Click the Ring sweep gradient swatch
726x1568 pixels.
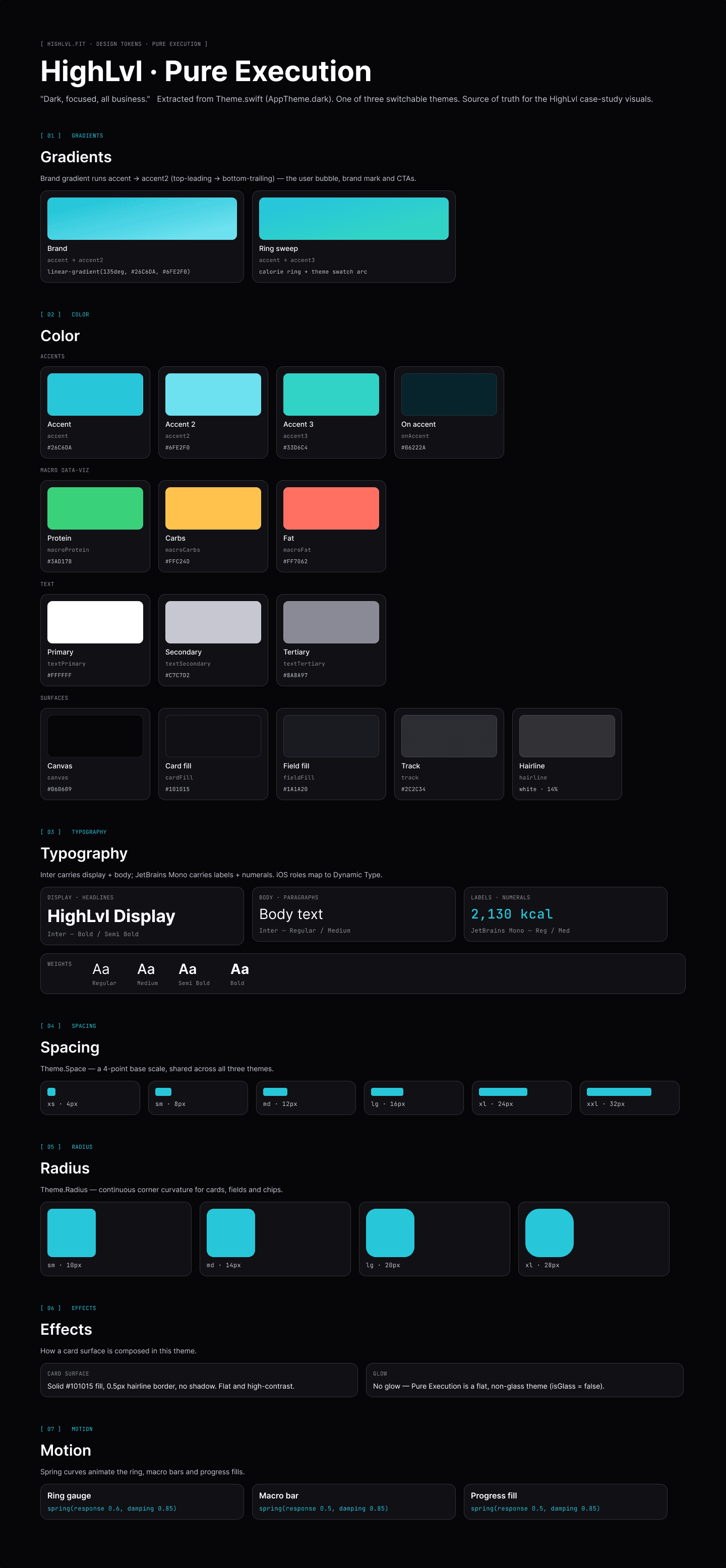coord(354,219)
